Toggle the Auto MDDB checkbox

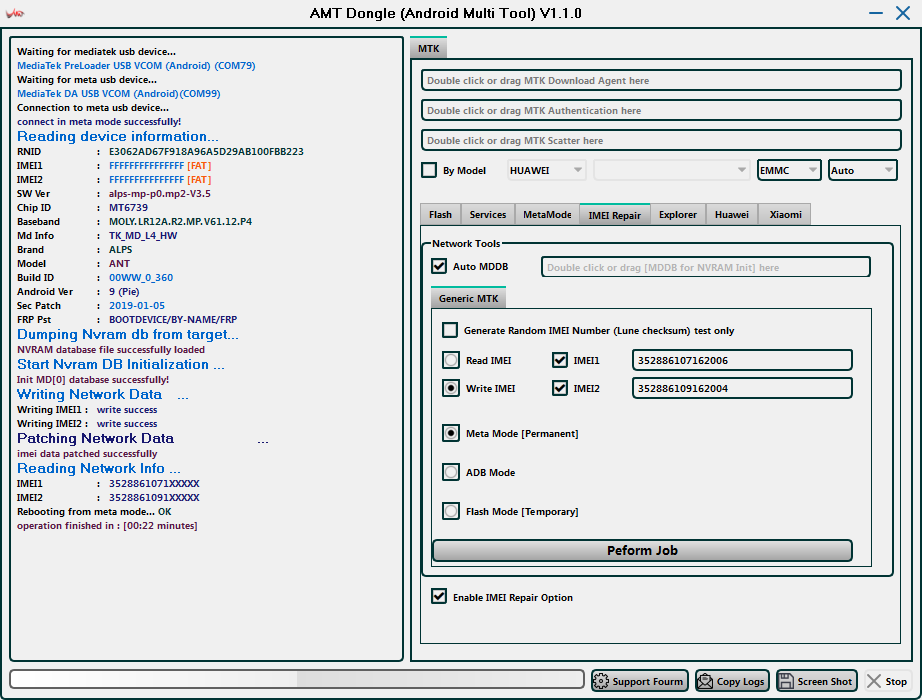[439, 267]
